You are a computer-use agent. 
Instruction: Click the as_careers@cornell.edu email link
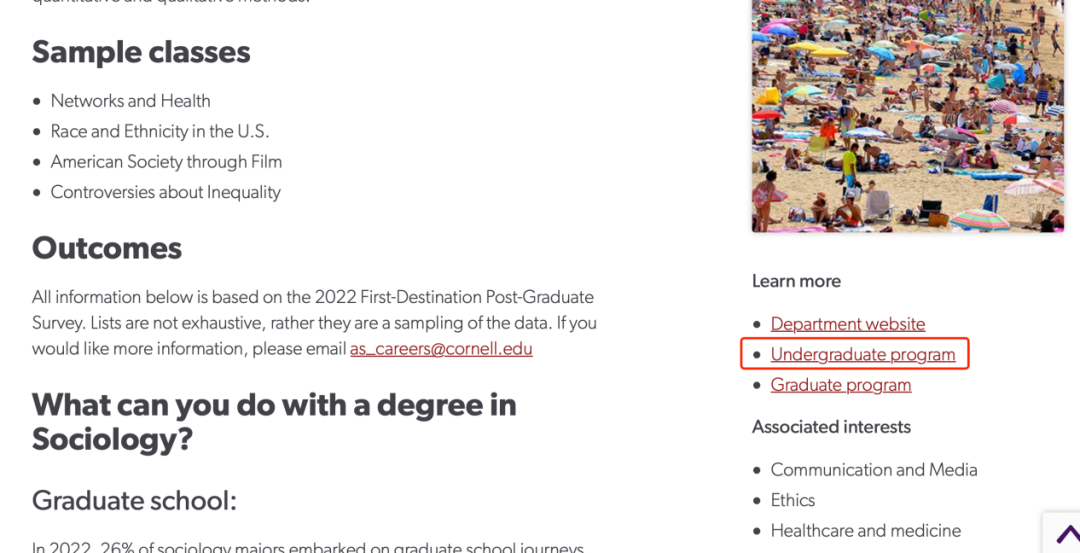pyautogui.click(x=441, y=348)
